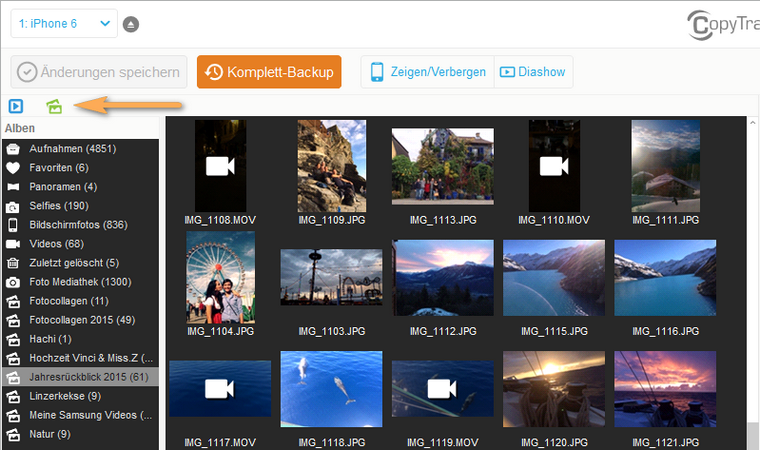The width and height of the screenshot is (760, 450).
Task: Open the Foto Mediathek (1300) album
Action: pyautogui.click(x=80, y=282)
